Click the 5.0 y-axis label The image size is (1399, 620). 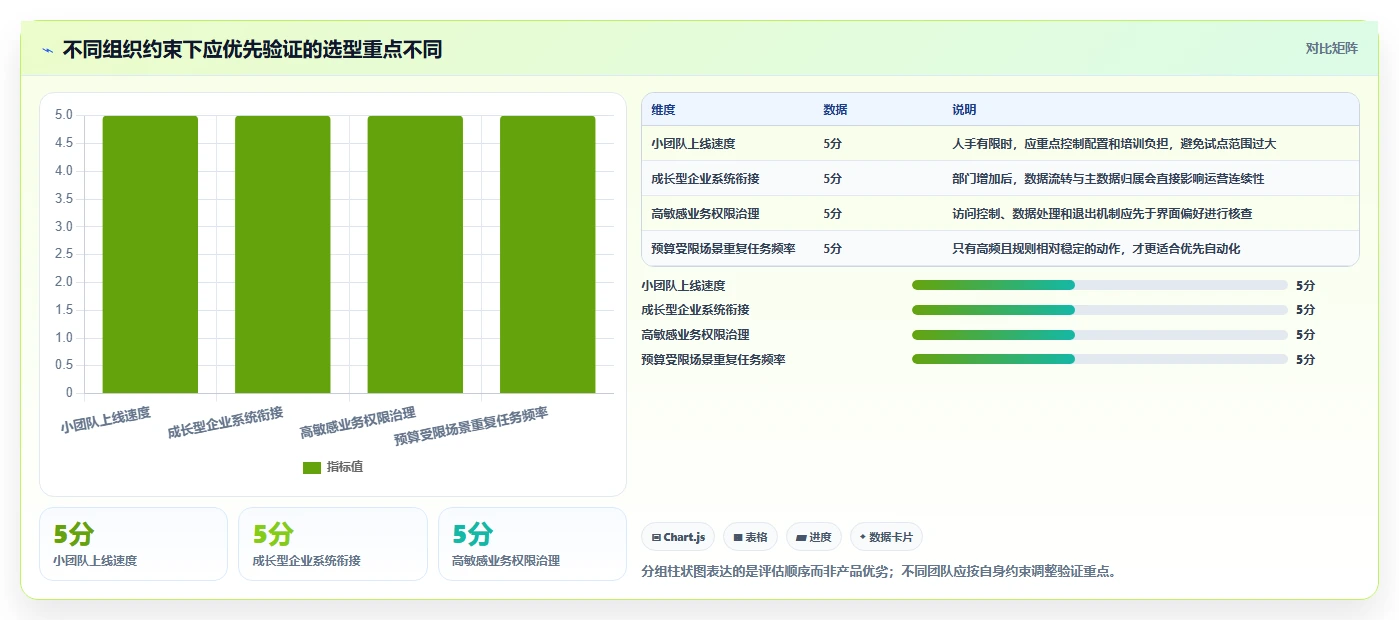(x=63, y=115)
